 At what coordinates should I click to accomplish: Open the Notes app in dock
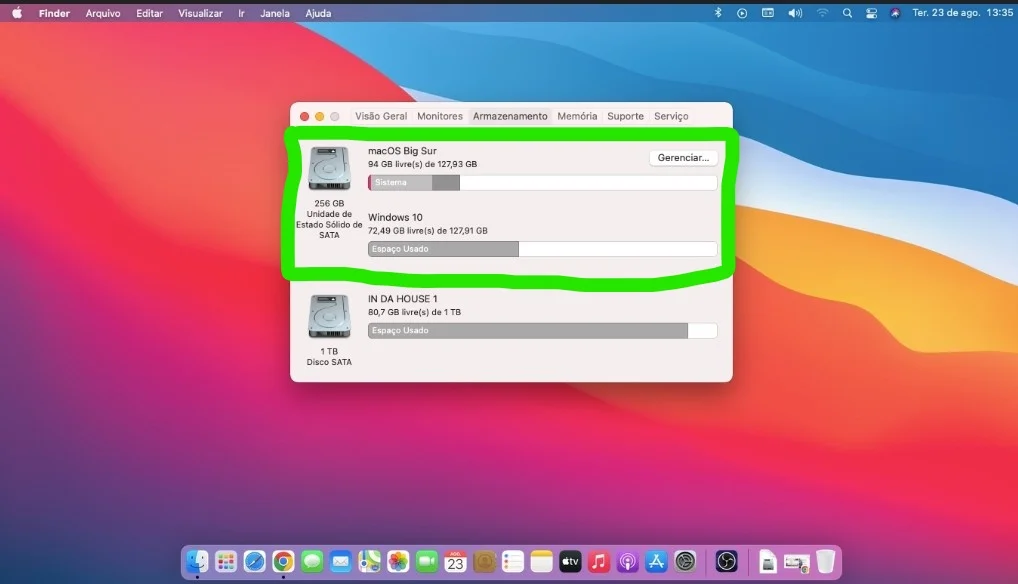[541, 561]
